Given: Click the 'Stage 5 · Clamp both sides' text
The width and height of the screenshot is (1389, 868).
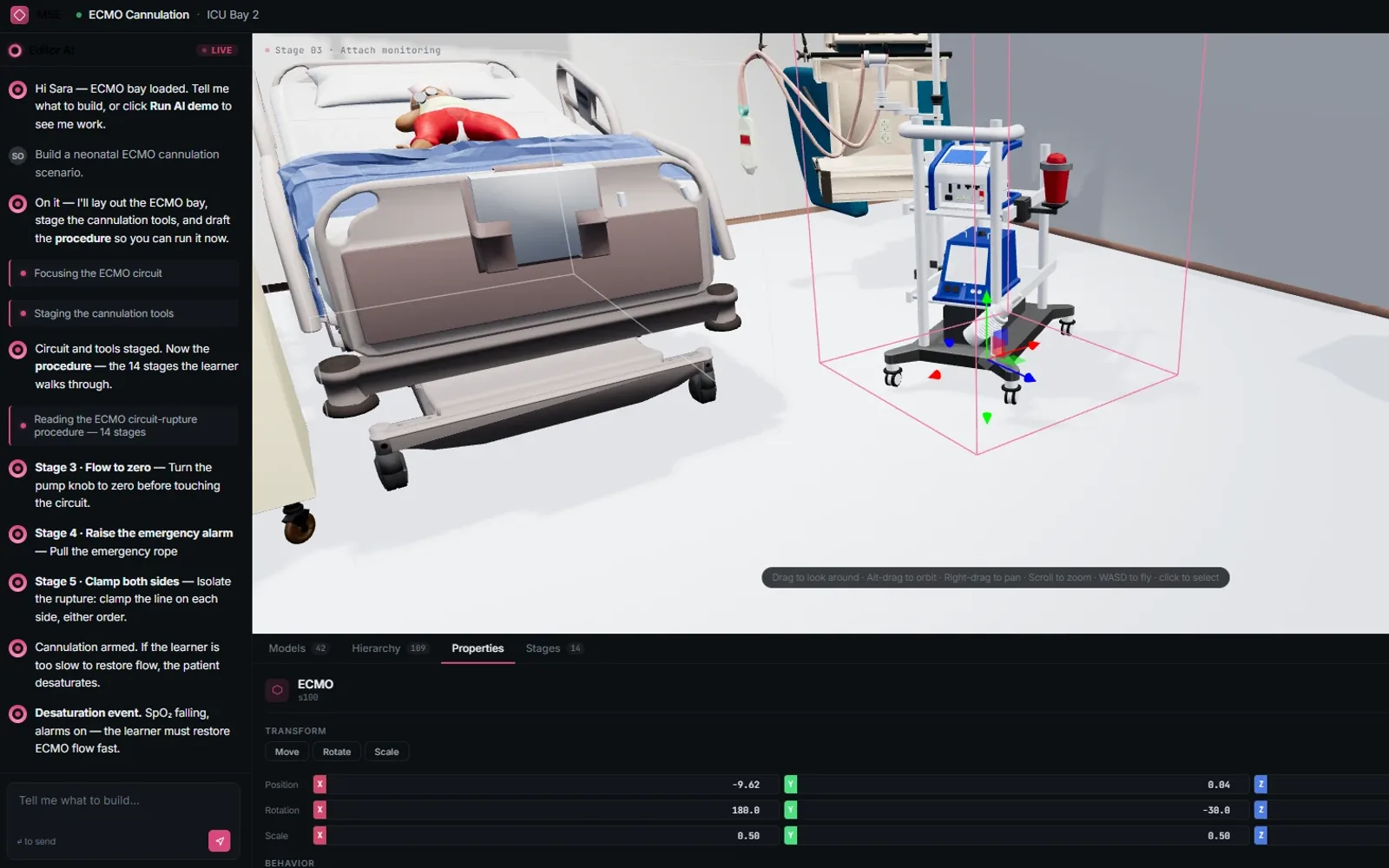Looking at the screenshot, I should tap(107, 582).
